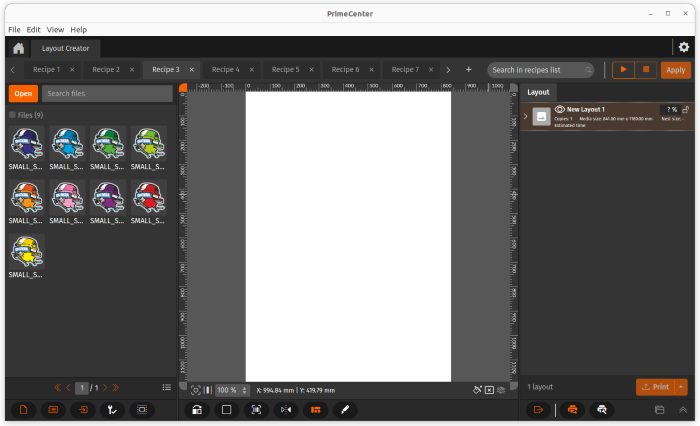Click the vertical bars icon beside the zoom field

[208, 390]
